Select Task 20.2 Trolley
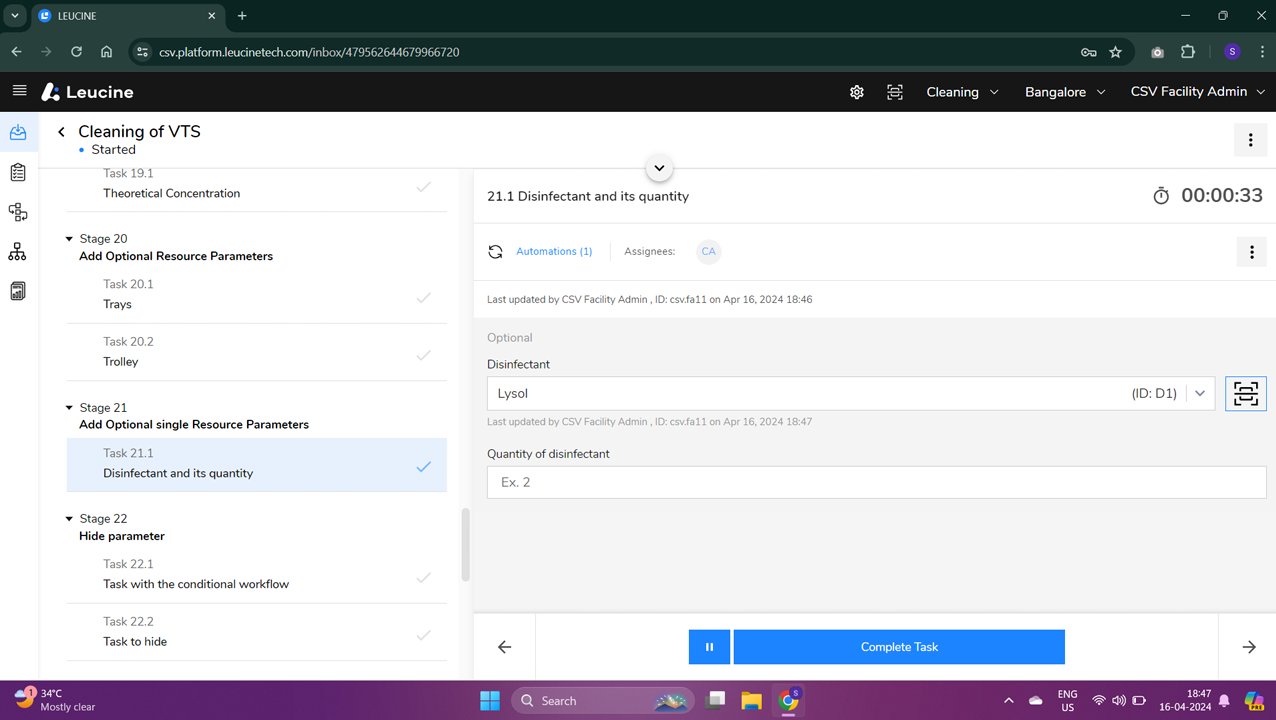This screenshot has height=720, width=1276. tap(257, 352)
